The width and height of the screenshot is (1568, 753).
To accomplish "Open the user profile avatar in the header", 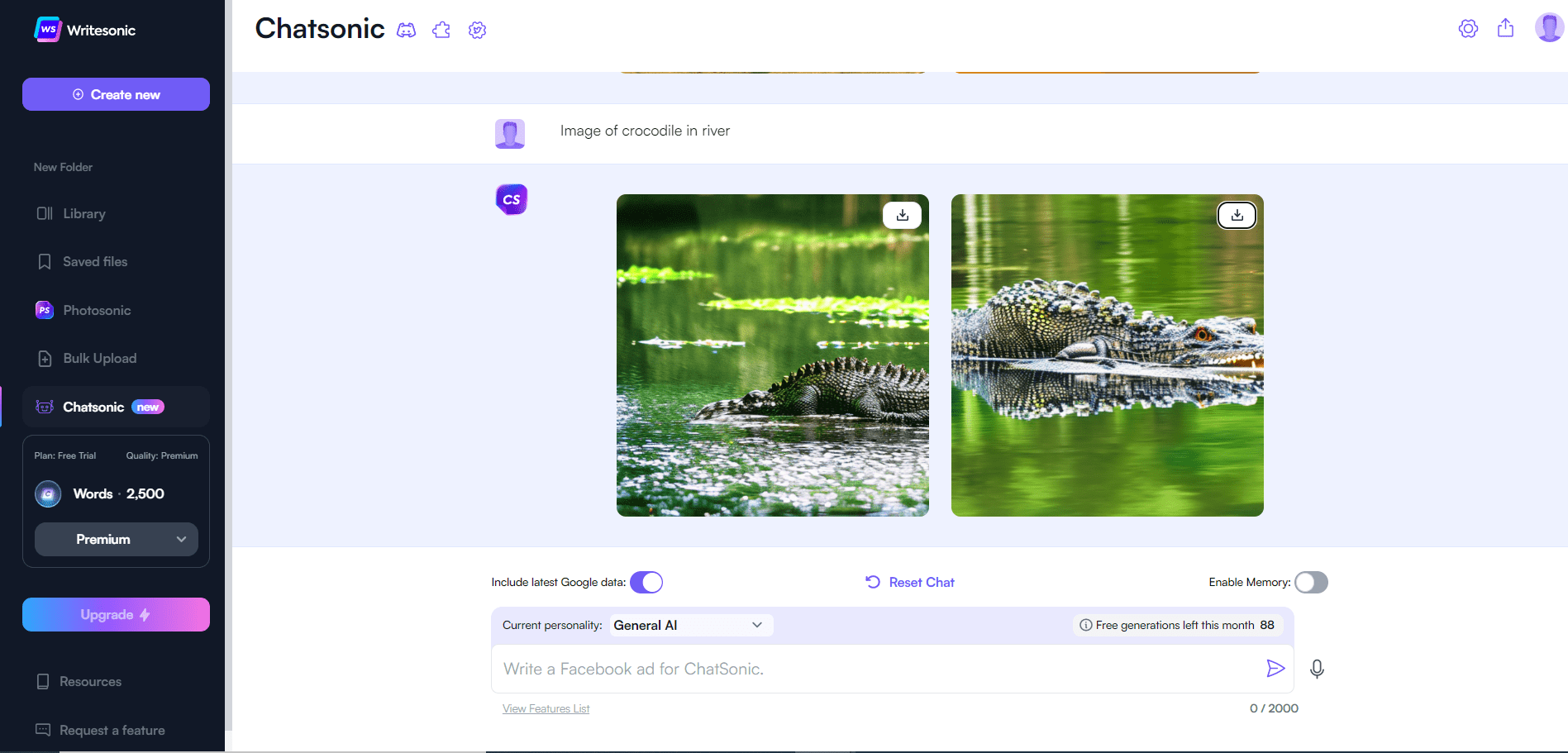I will tap(1549, 27).
